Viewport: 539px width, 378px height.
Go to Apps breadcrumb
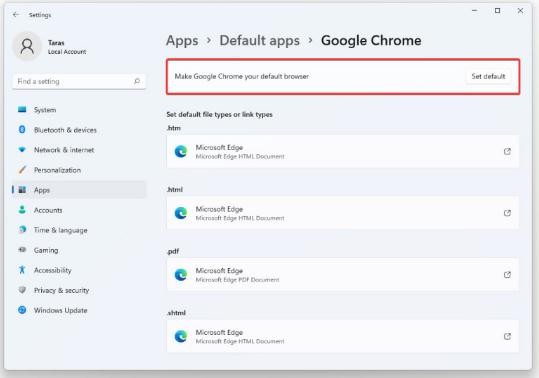click(x=182, y=41)
